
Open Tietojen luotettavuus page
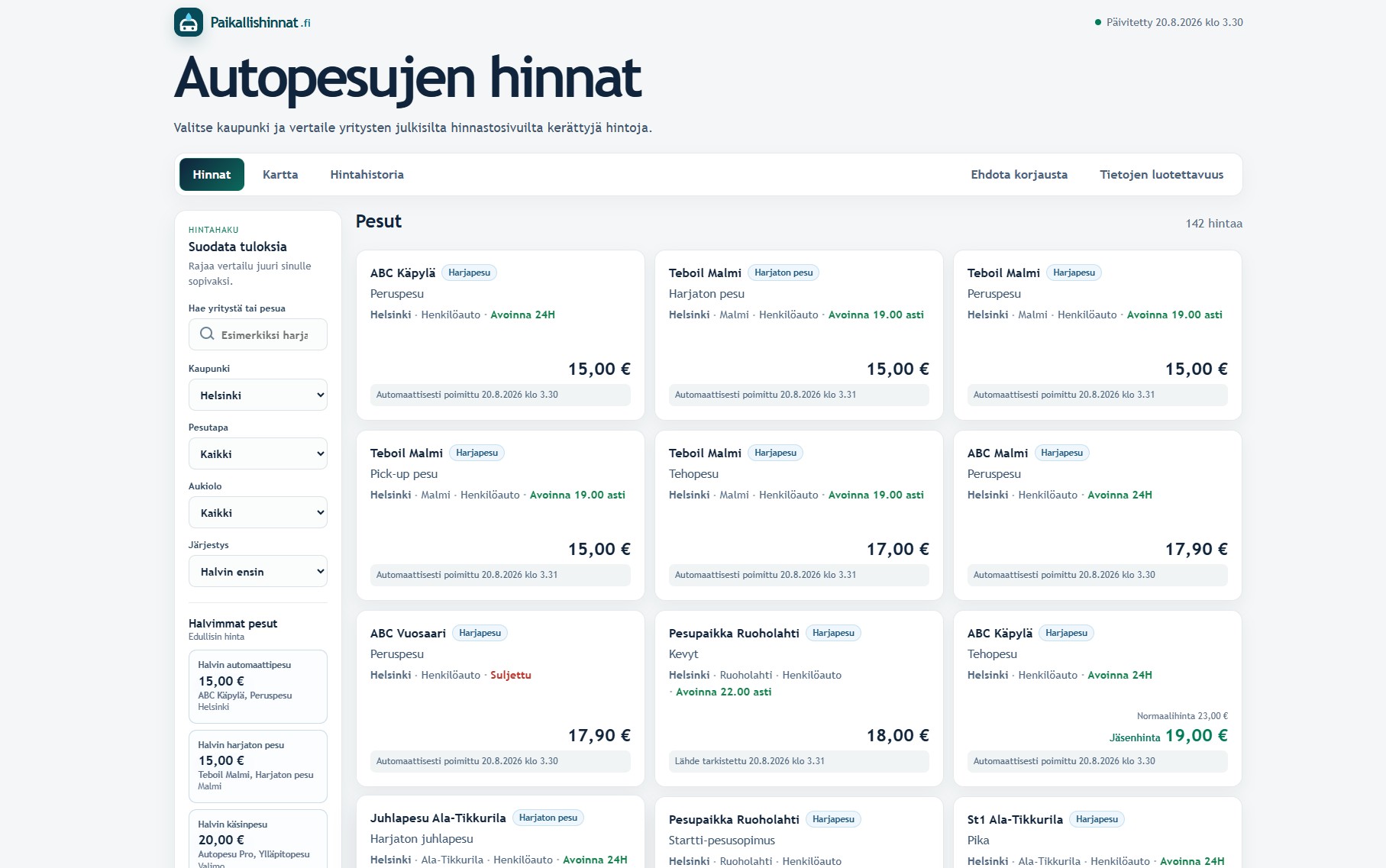click(1161, 174)
